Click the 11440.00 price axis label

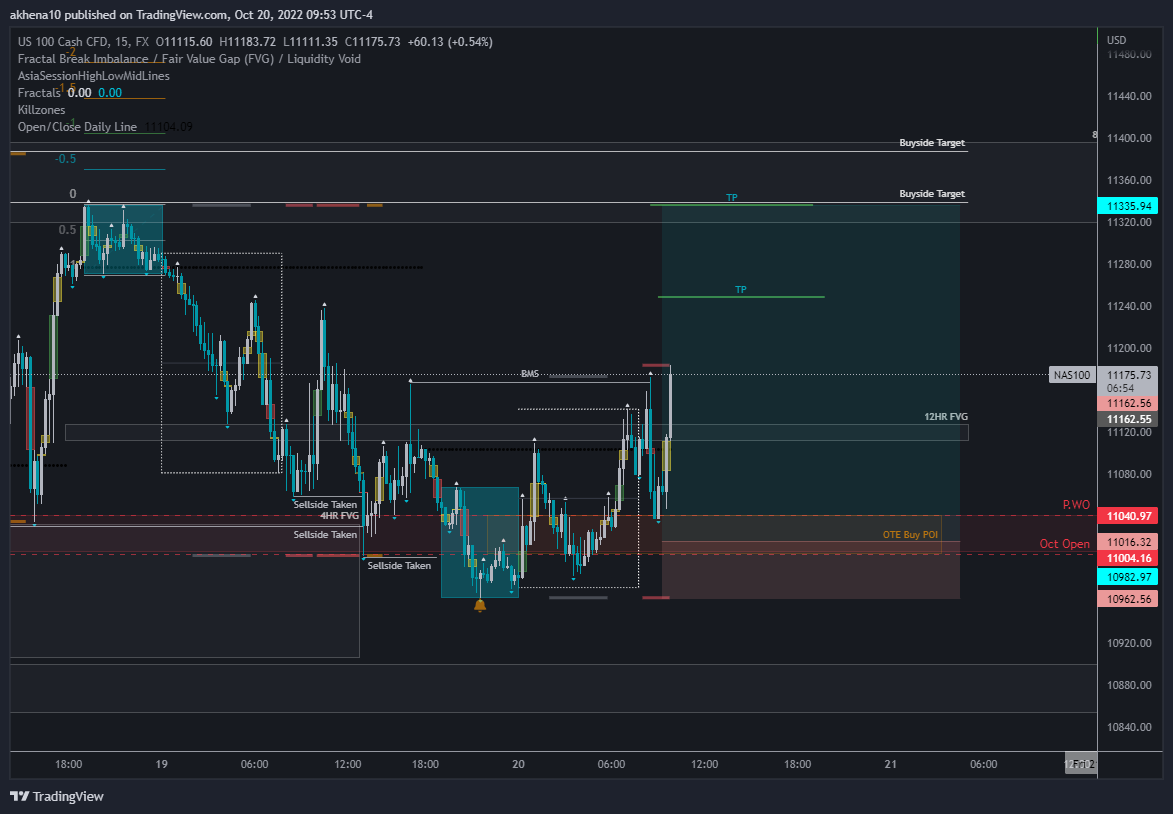(x=1129, y=96)
